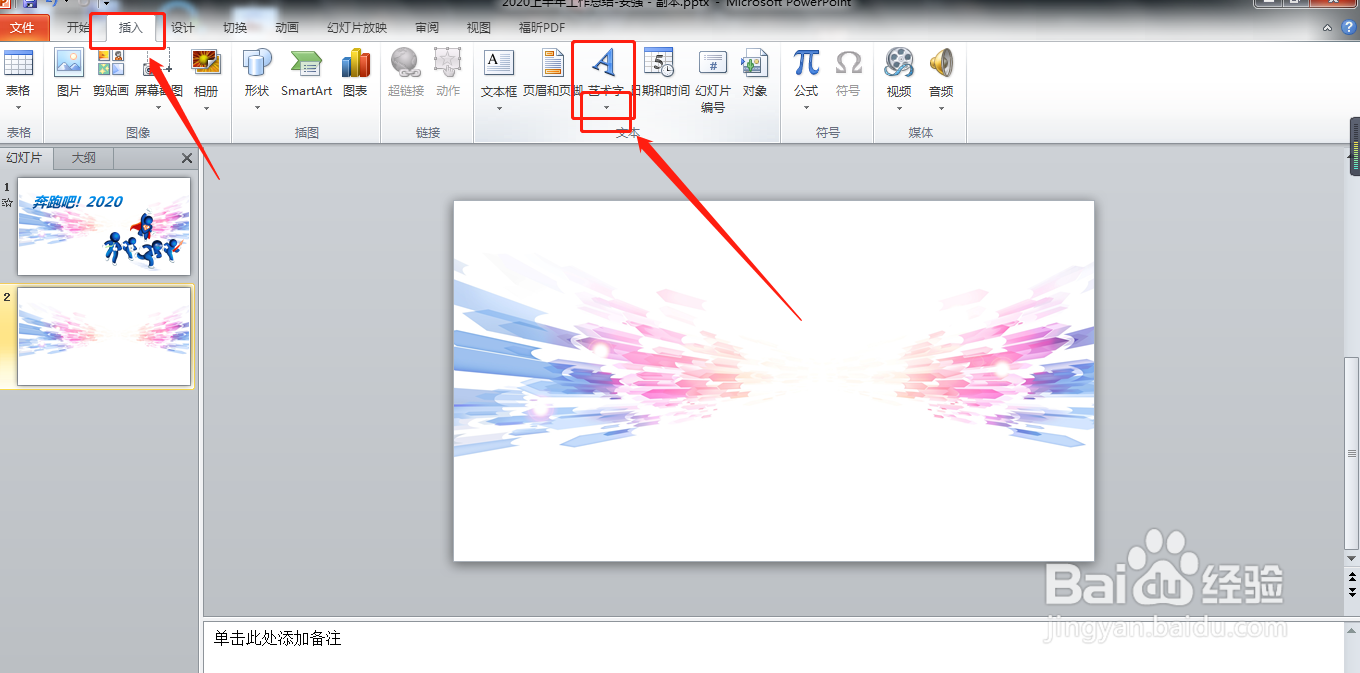Image resolution: width=1360 pixels, height=673 pixels.
Task: Open the 形状 shapes gallery
Action: click(257, 63)
